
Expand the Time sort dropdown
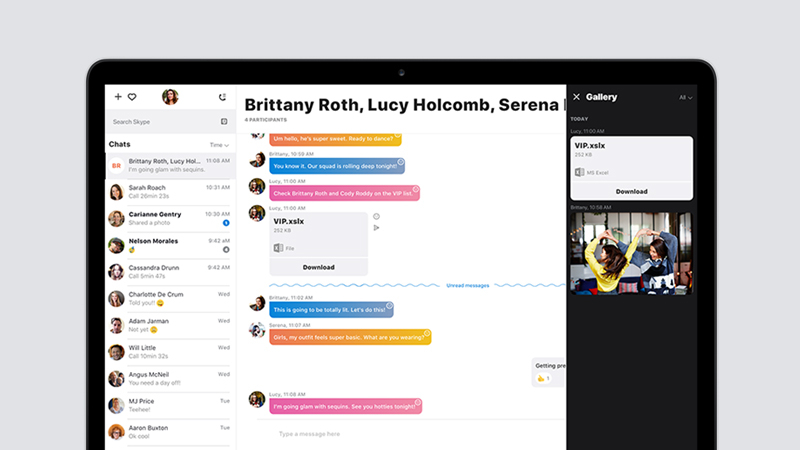pyautogui.click(x=219, y=145)
